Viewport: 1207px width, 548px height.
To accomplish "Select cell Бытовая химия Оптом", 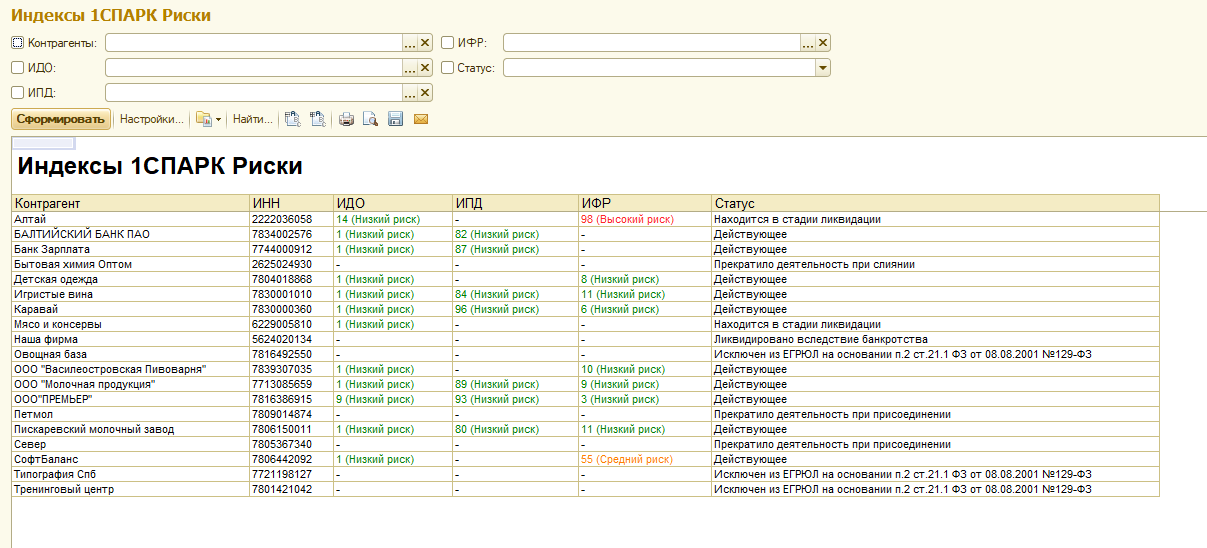I will click(x=130, y=264).
